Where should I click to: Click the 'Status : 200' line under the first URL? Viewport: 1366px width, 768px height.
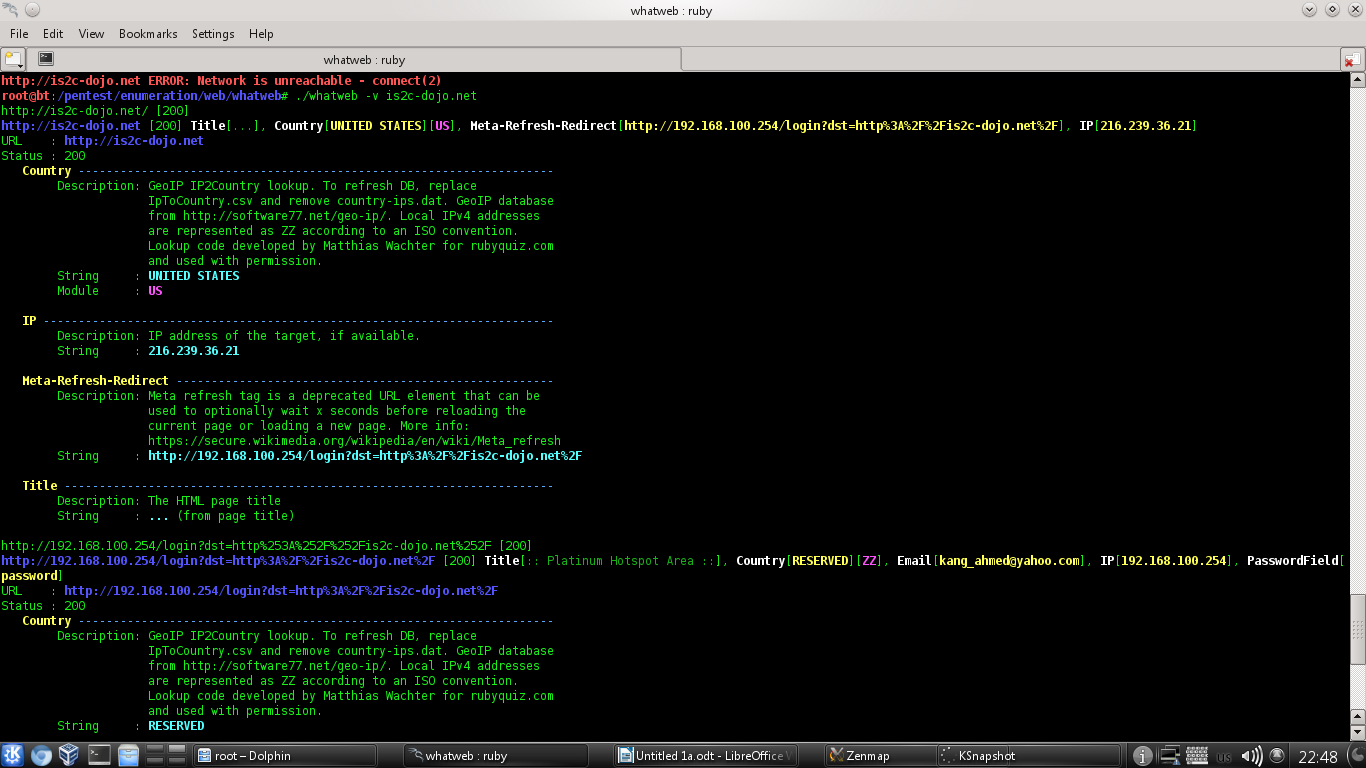point(43,155)
